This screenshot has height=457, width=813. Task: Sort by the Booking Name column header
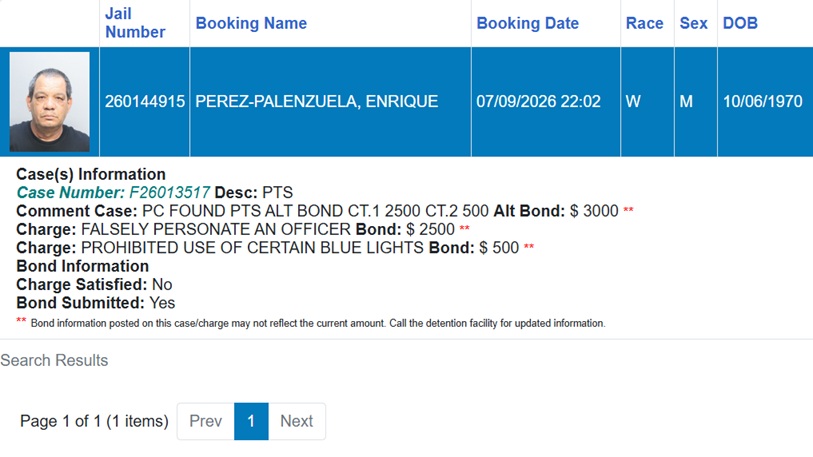(x=251, y=23)
